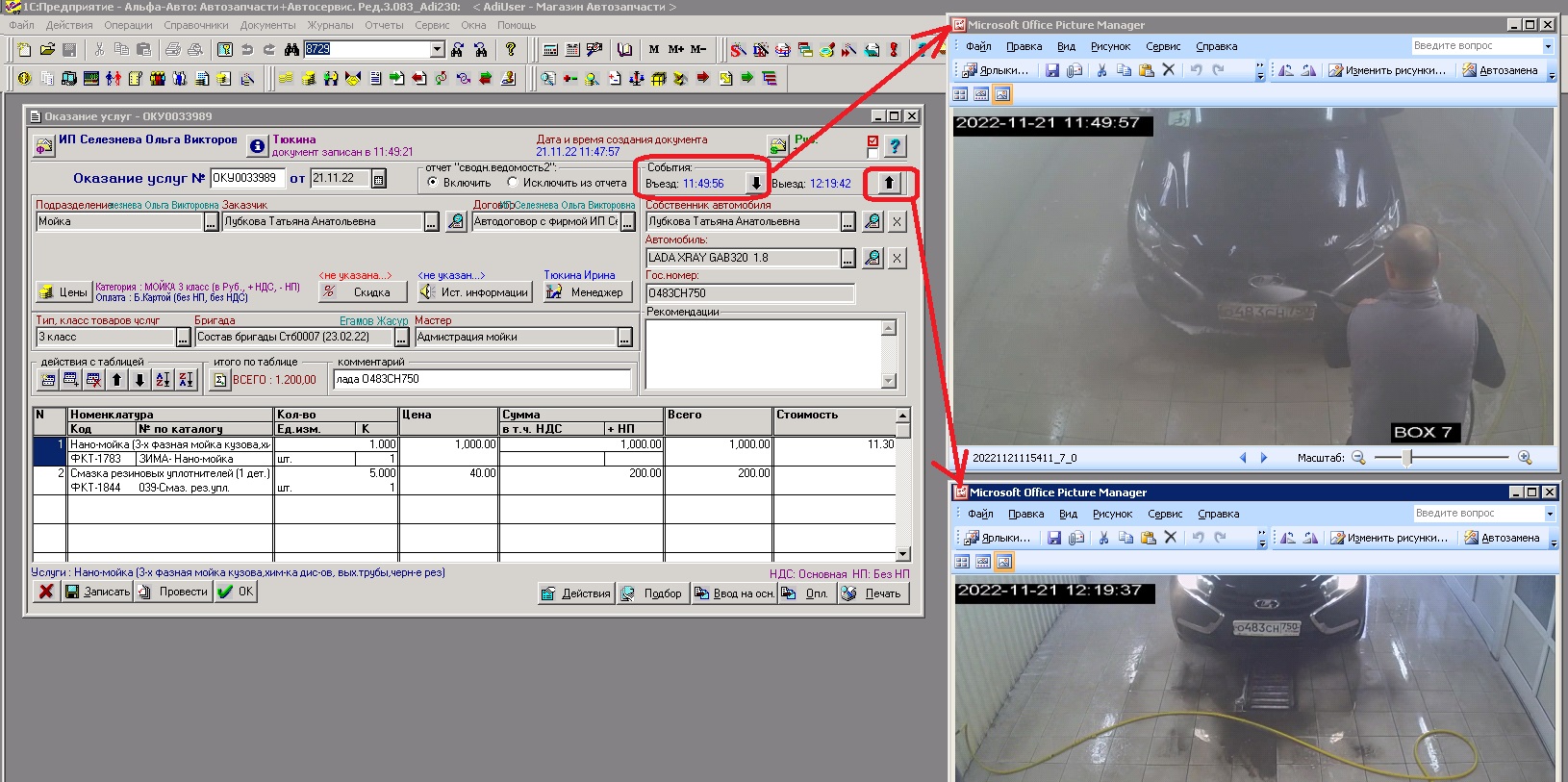This screenshot has width=1568, height=782.
Task: Open the Подразделение Мойка selection button
Action: (212, 222)
